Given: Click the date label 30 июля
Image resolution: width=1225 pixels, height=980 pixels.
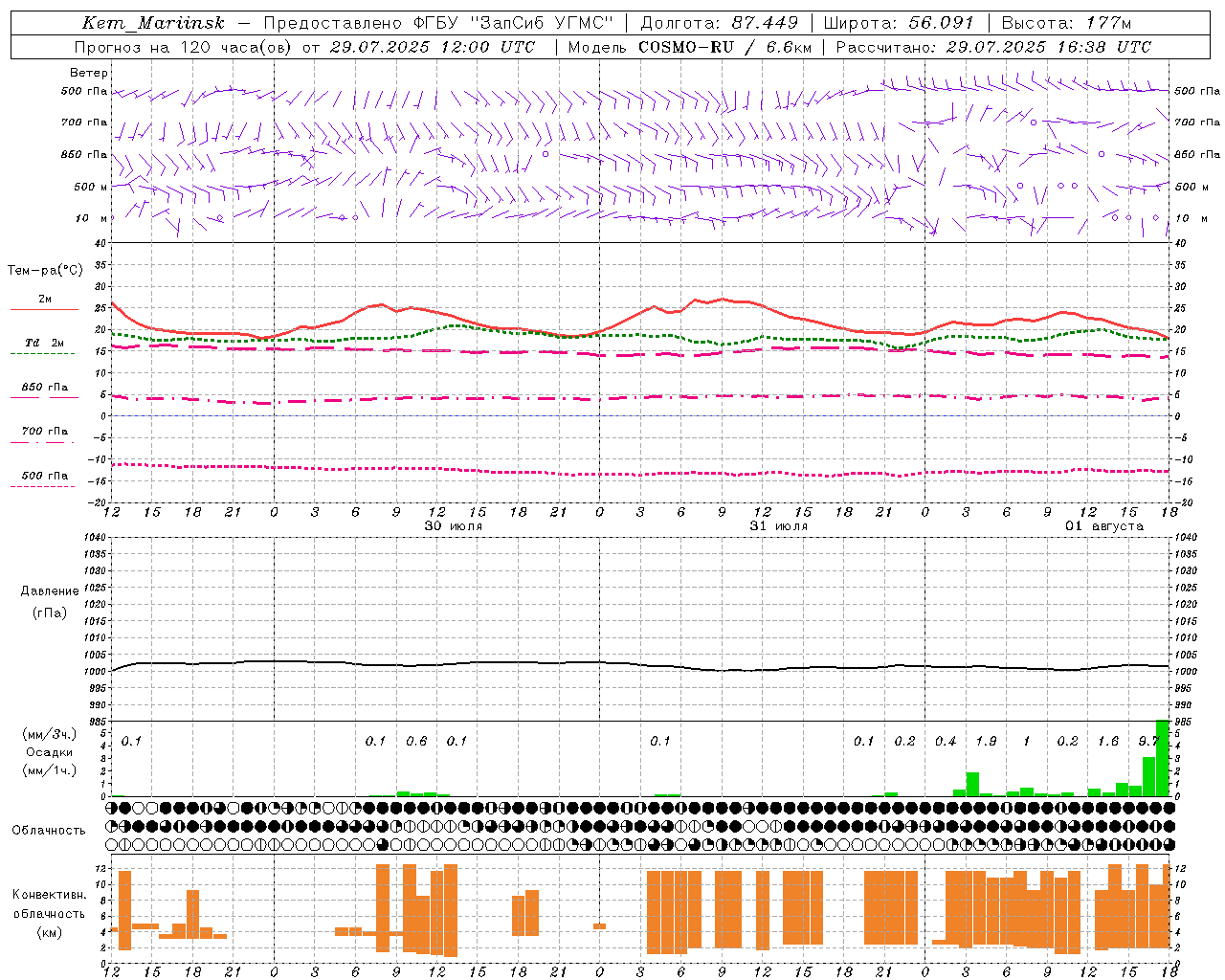Looking at the screenshot, I should [454, 526].
